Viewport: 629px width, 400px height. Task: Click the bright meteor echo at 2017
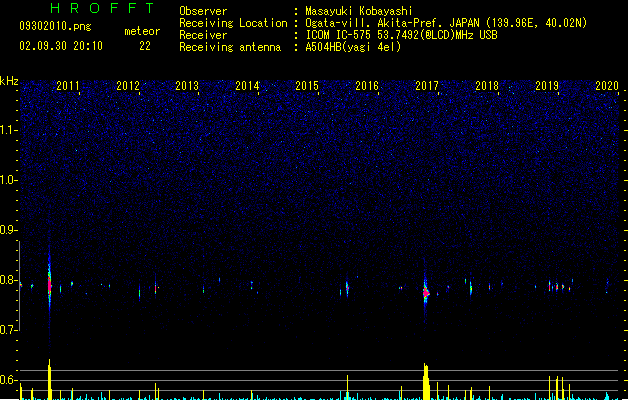click(426, 292)
